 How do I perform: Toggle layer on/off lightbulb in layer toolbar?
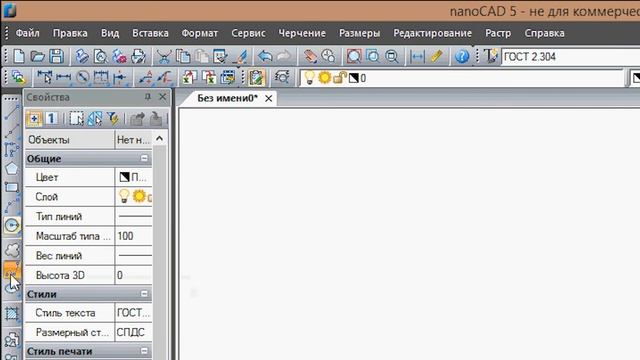(310, 78)
